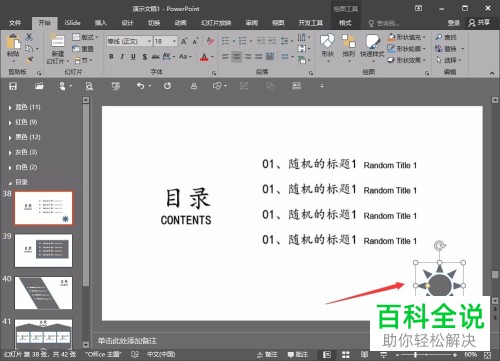Expand the 蓝色 (11) section
This screenshot has height=361, width=500.
pyautogui.click(x=10, y=108)
